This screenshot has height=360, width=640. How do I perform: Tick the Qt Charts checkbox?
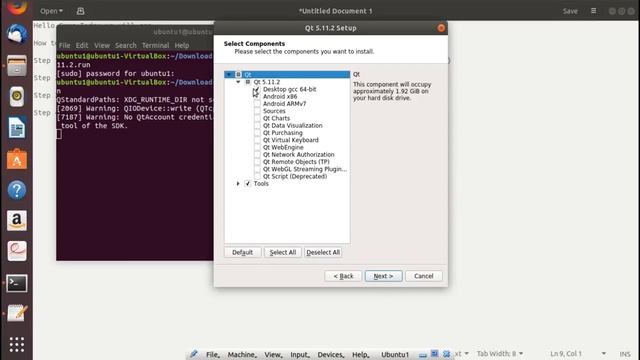click(x=257, y=118)
